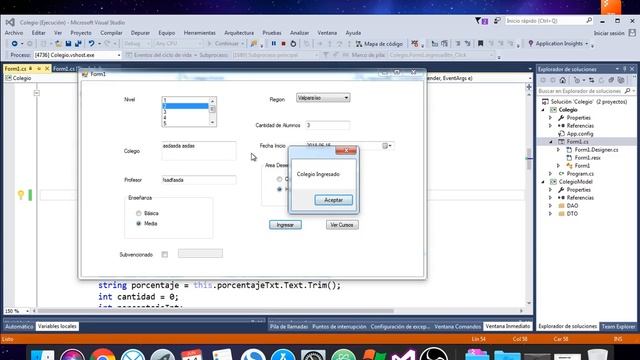This screenshot has width=640, height=360.
Task: Click the Profesor text field
Action: (x=199, y=180)
